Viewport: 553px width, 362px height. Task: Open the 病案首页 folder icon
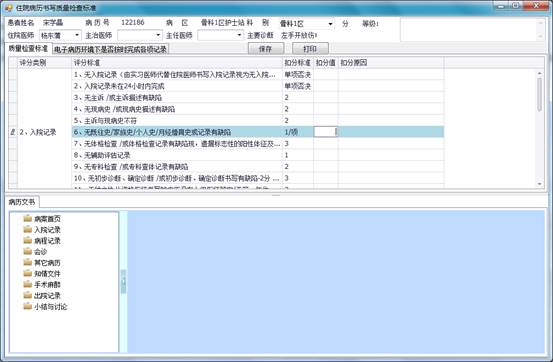28,218
